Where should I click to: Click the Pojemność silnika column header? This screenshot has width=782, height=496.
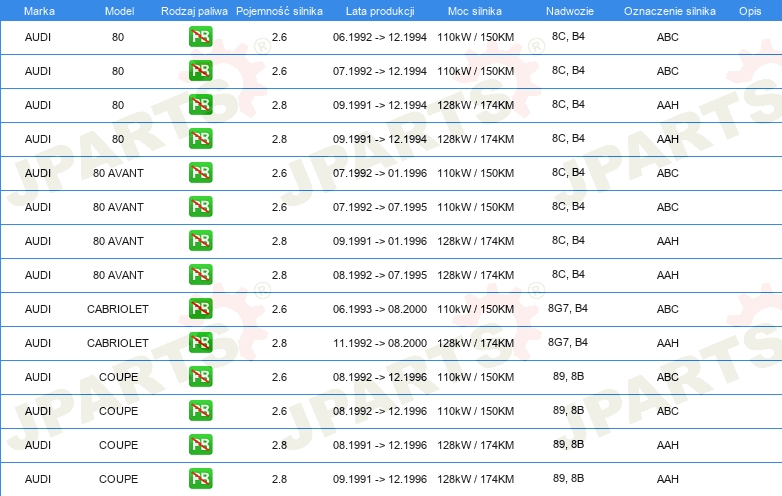(x=279, y=11)
